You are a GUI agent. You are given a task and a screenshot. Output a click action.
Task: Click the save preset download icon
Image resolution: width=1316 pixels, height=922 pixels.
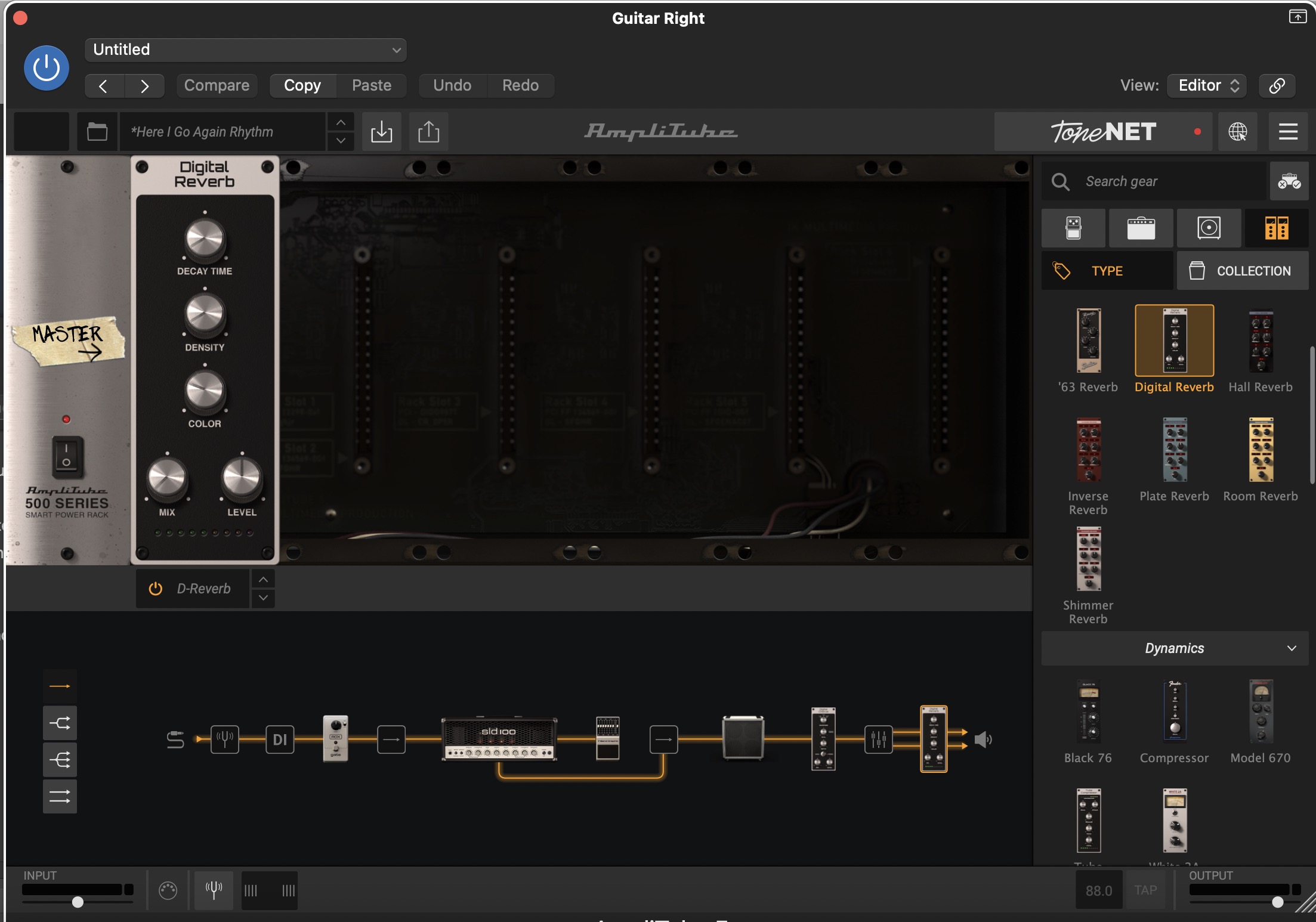pos(382,131)
